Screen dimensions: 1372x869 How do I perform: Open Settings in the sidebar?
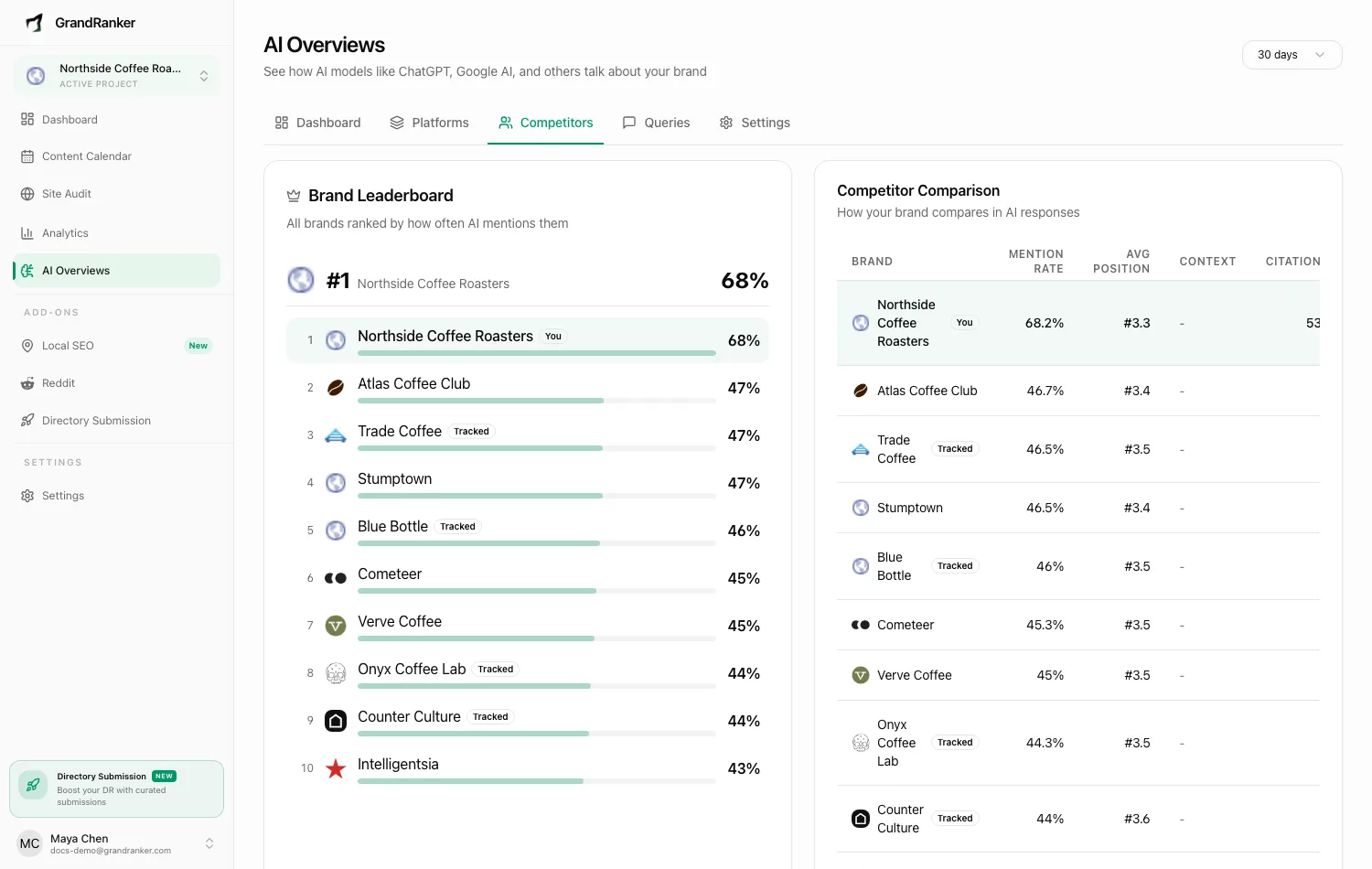tap(116, 496)
